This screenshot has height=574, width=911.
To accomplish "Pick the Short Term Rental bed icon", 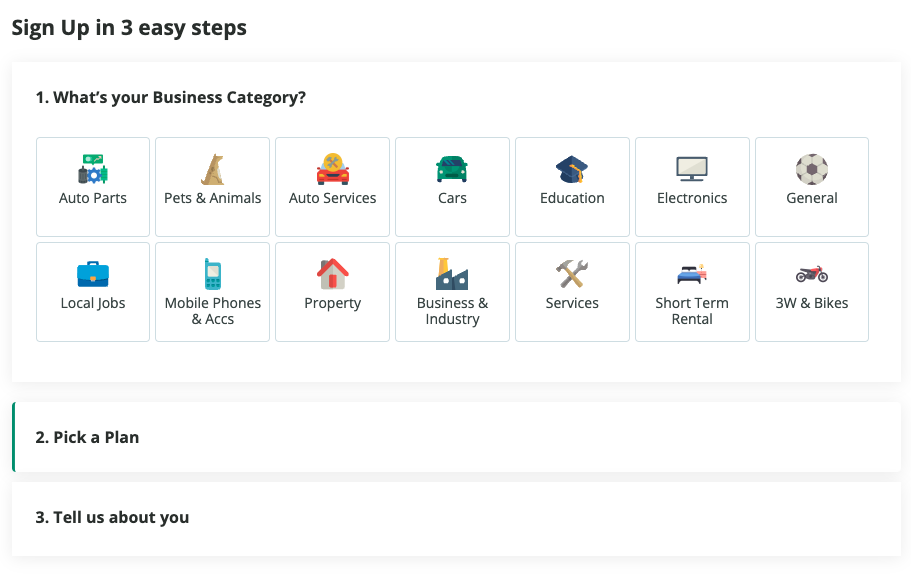I will 692,274.
